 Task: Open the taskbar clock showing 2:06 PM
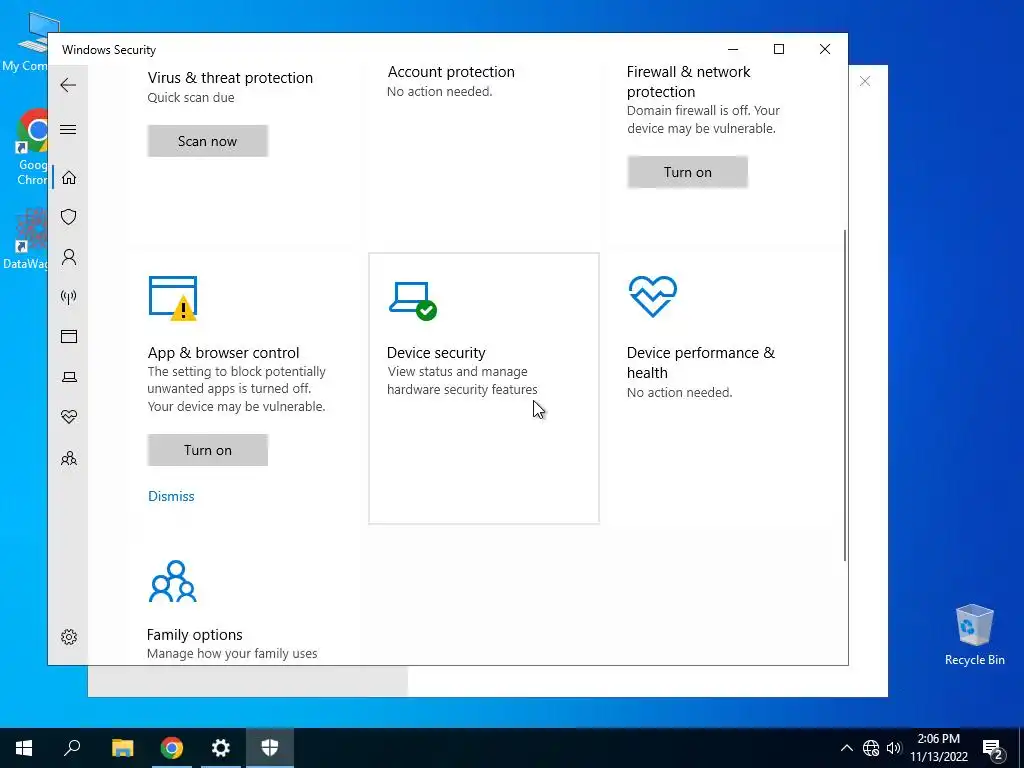[938, 748]
